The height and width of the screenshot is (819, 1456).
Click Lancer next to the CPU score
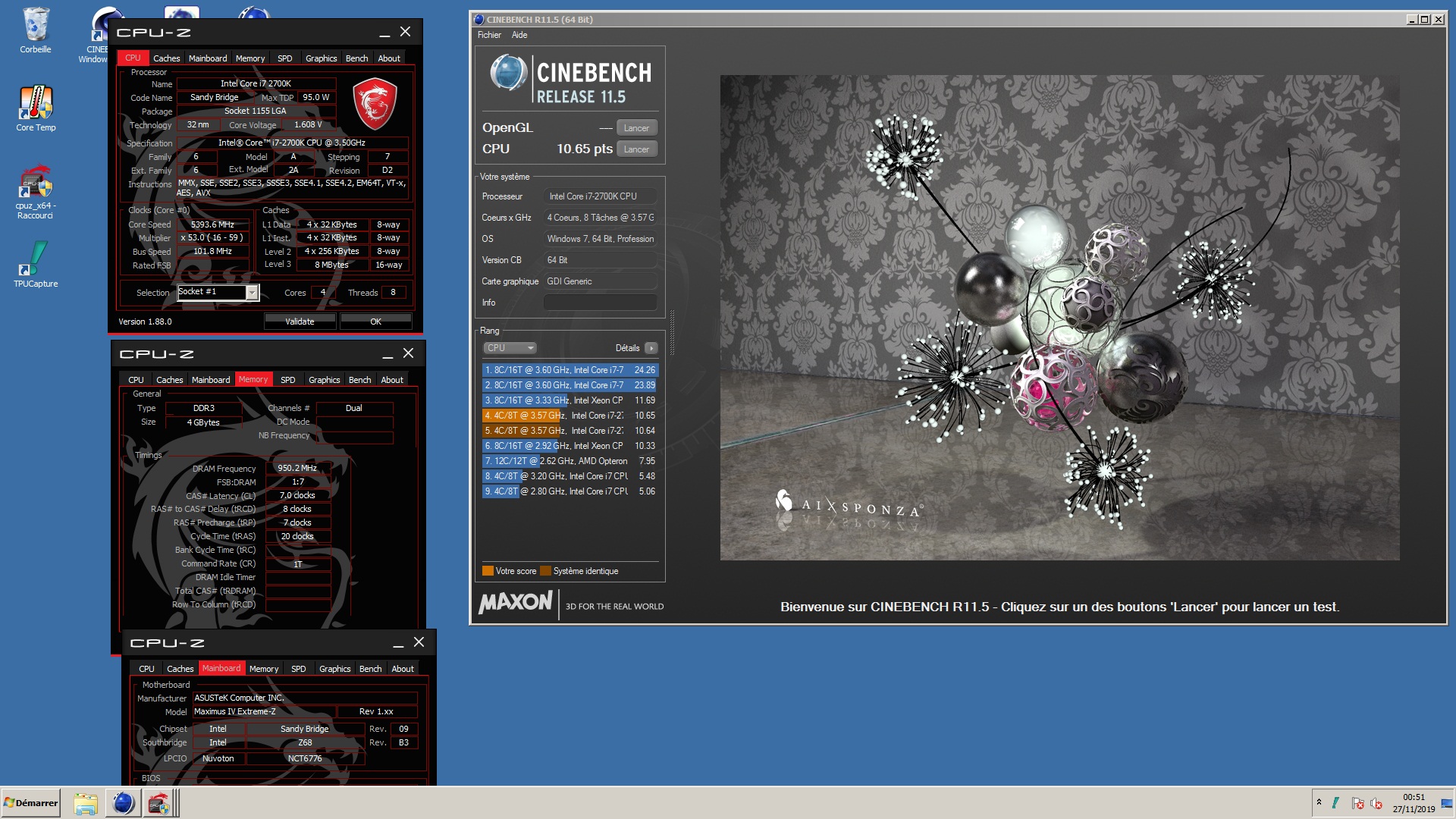click(636, 149)
